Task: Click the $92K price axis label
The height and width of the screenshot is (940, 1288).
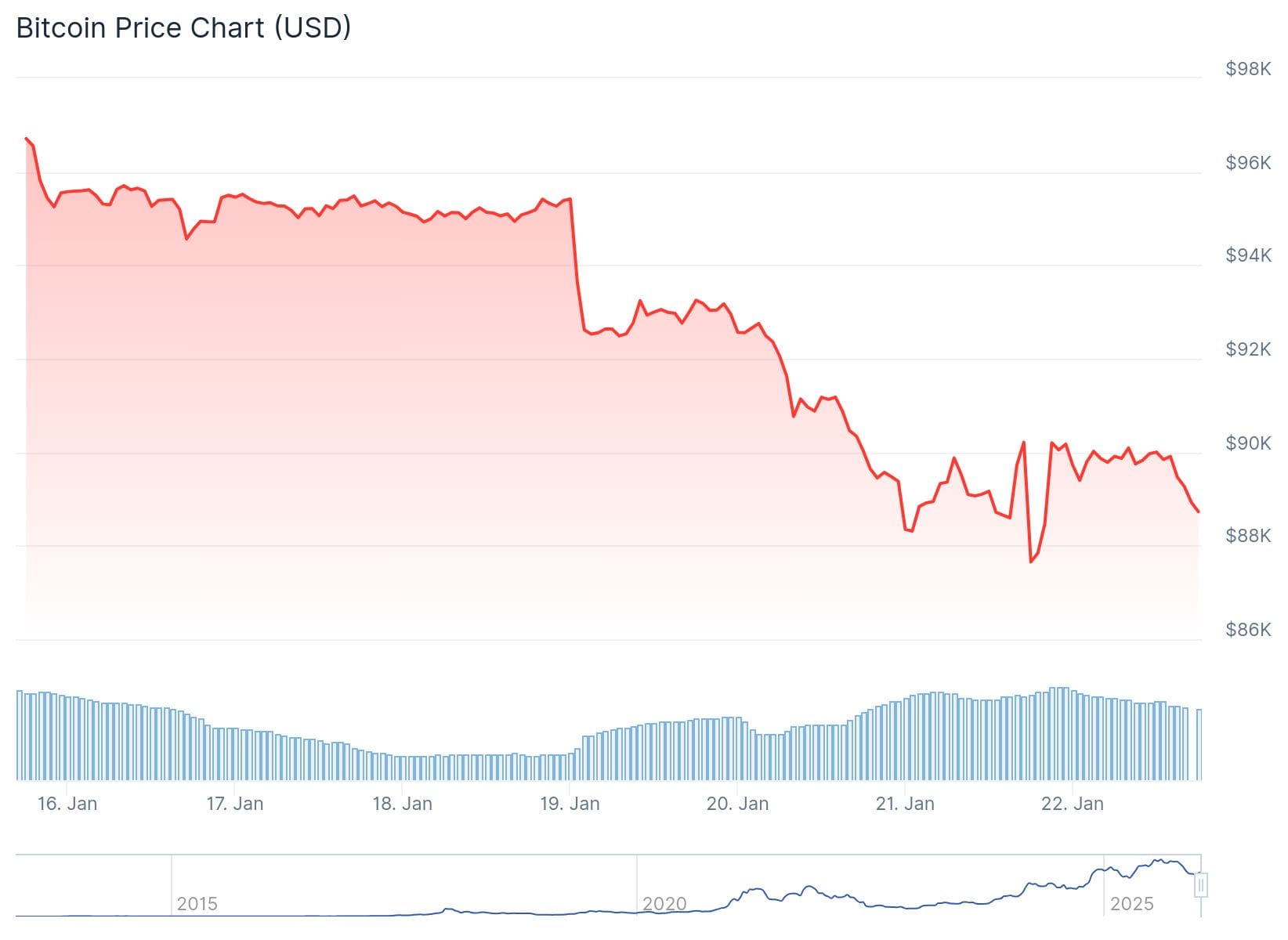Action: (x=1248, y=349)
